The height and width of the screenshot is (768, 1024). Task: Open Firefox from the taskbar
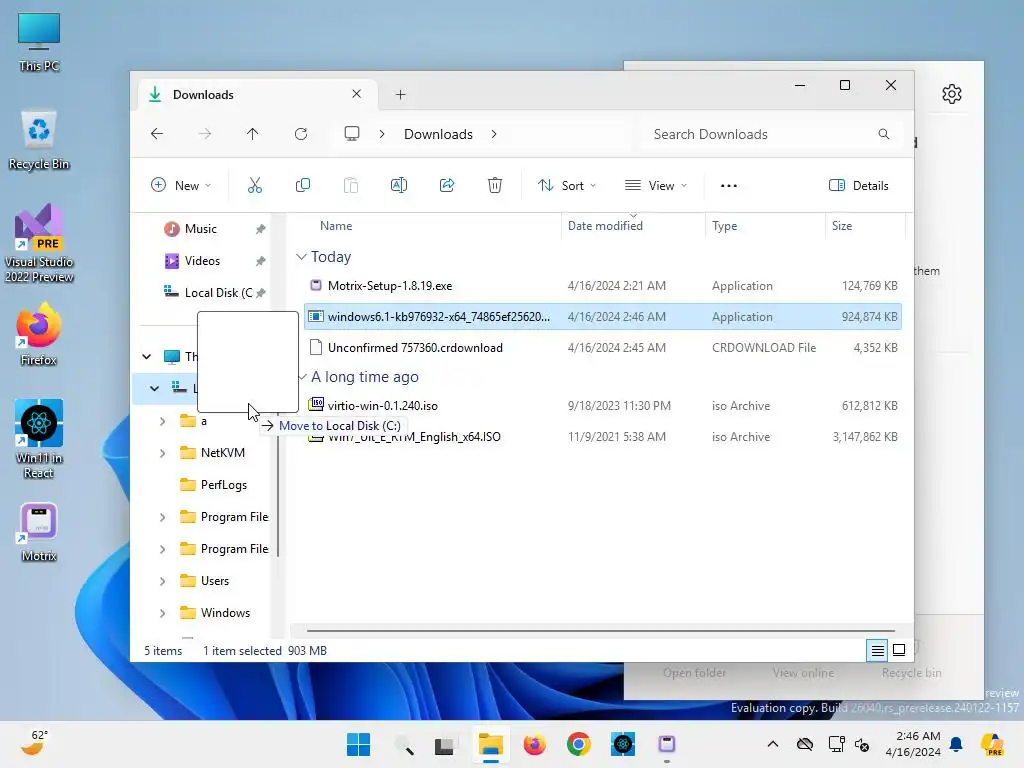point(534,744)
